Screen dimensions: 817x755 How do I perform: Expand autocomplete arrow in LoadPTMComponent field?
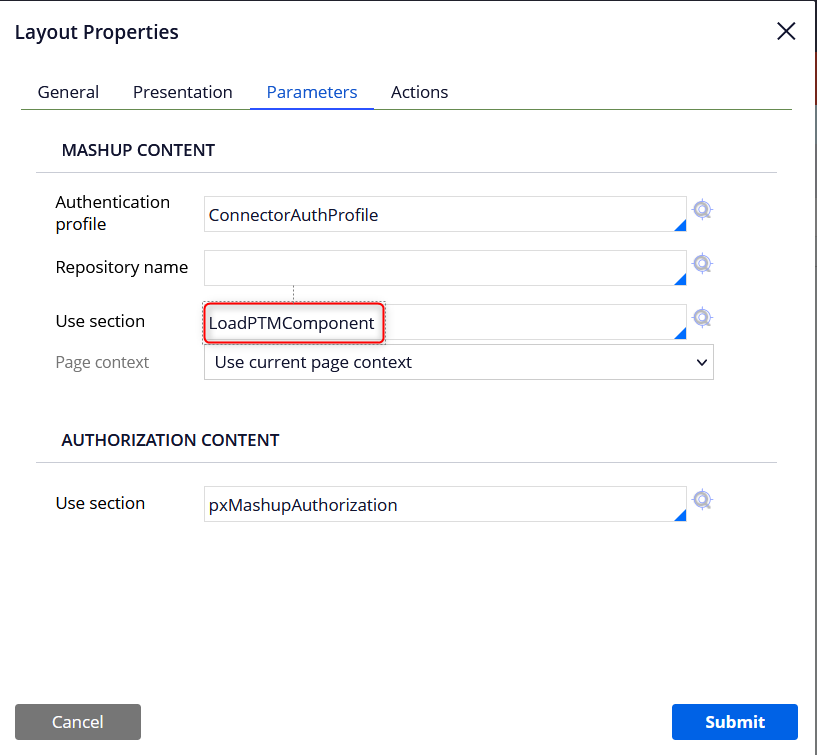click(x=680, y=333)
